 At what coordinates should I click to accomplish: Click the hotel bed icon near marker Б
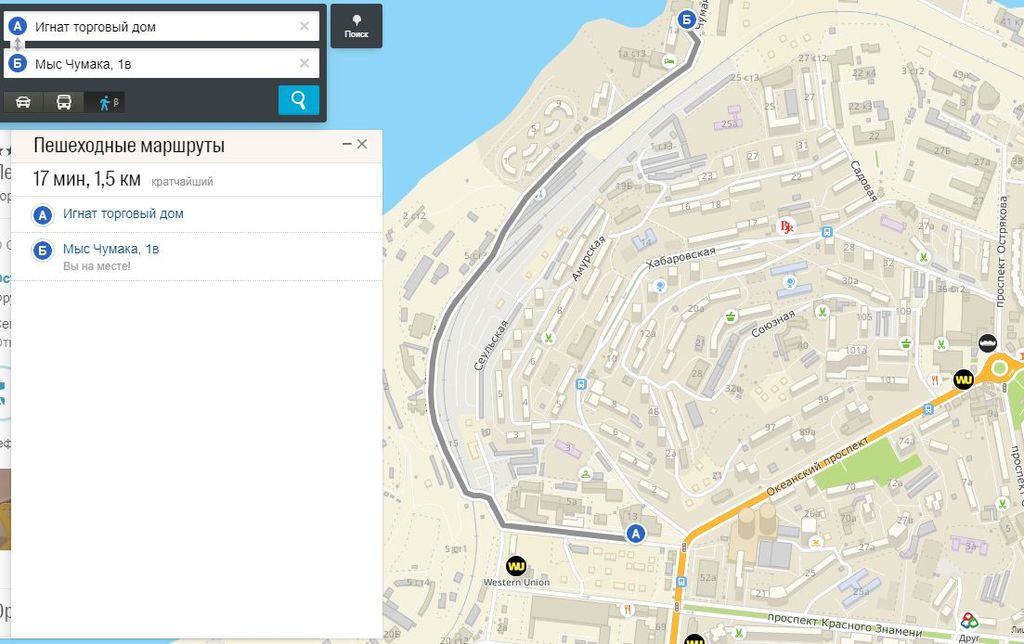pyautogui.click(x=669, y=61)
